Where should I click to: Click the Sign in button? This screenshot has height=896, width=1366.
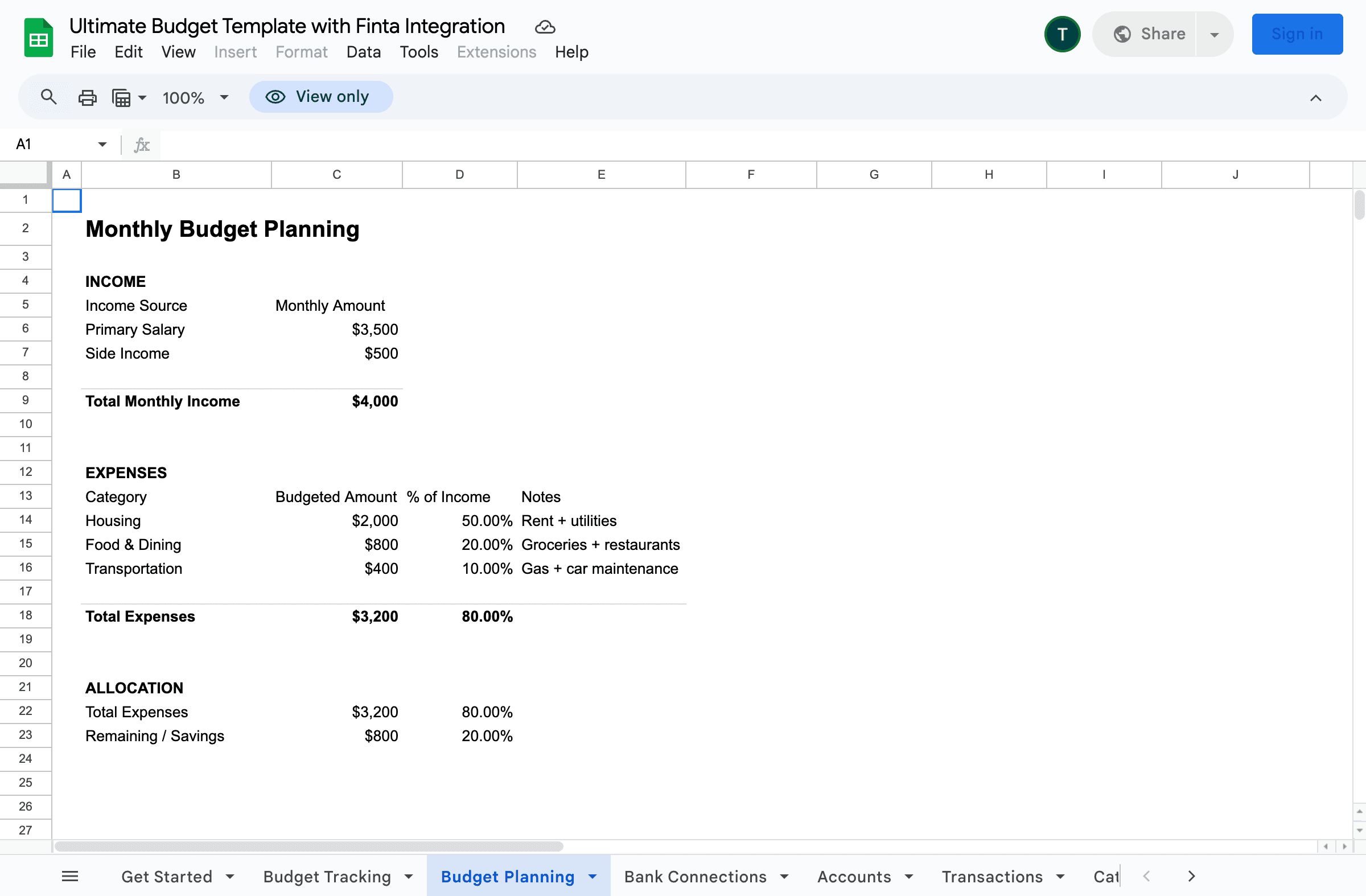(1297, 34)
